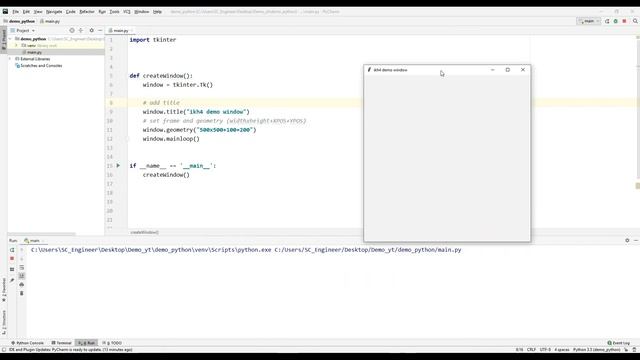Toggle tool window bars icon in status bar corner

coord(4,350)
